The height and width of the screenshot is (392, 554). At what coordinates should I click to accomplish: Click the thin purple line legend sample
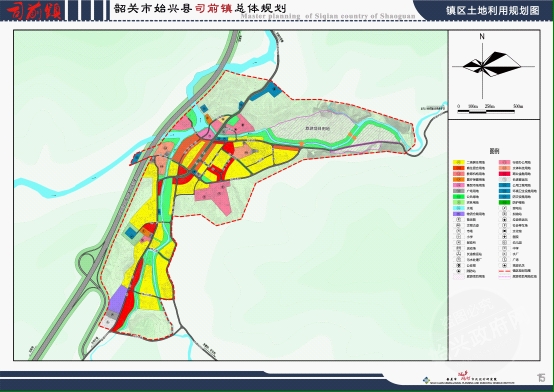click(x=504, y=276)
